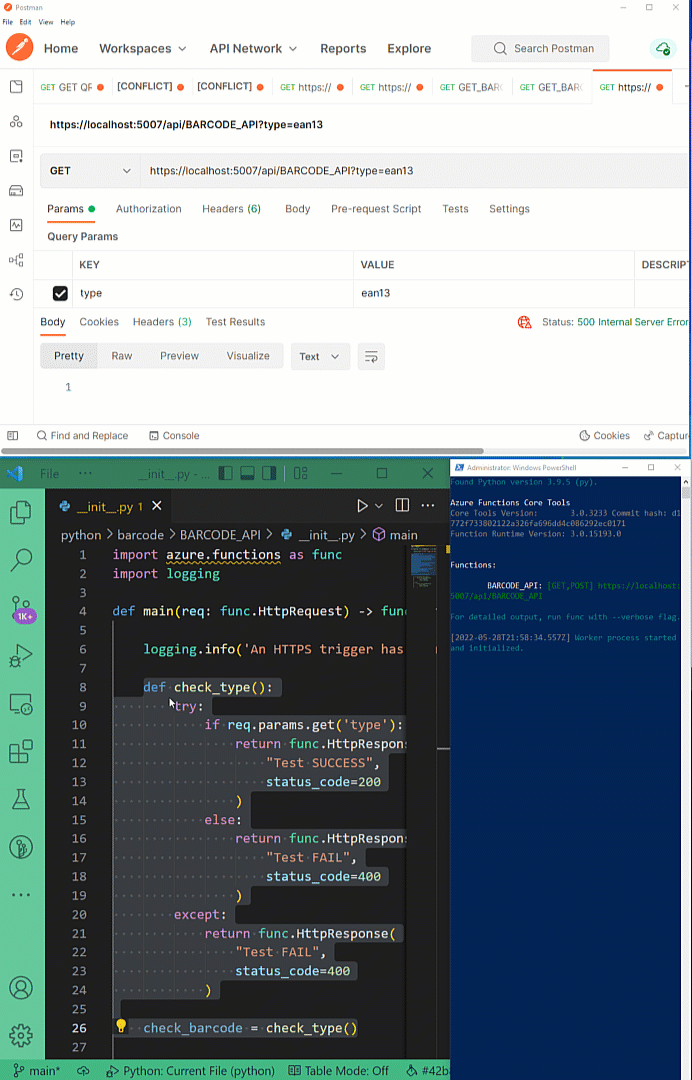The image size is (692, 1080).
Task: Uncheck the 'type' query param checkbox
Action: pyautogui.click(x=61, y=293)
